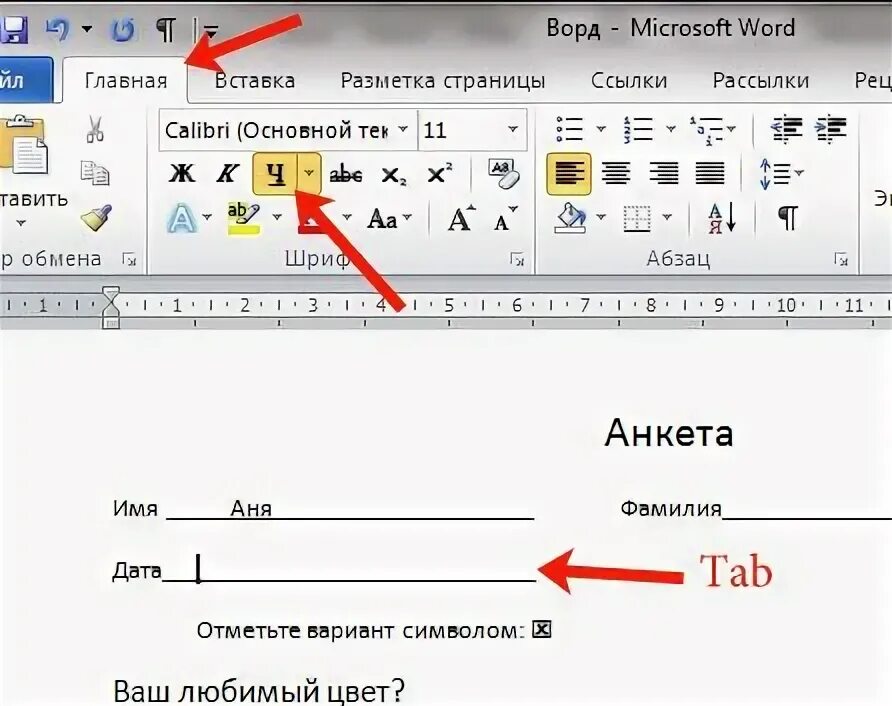
Task: Click the Copy icon
Action: [x=95, y=173]
